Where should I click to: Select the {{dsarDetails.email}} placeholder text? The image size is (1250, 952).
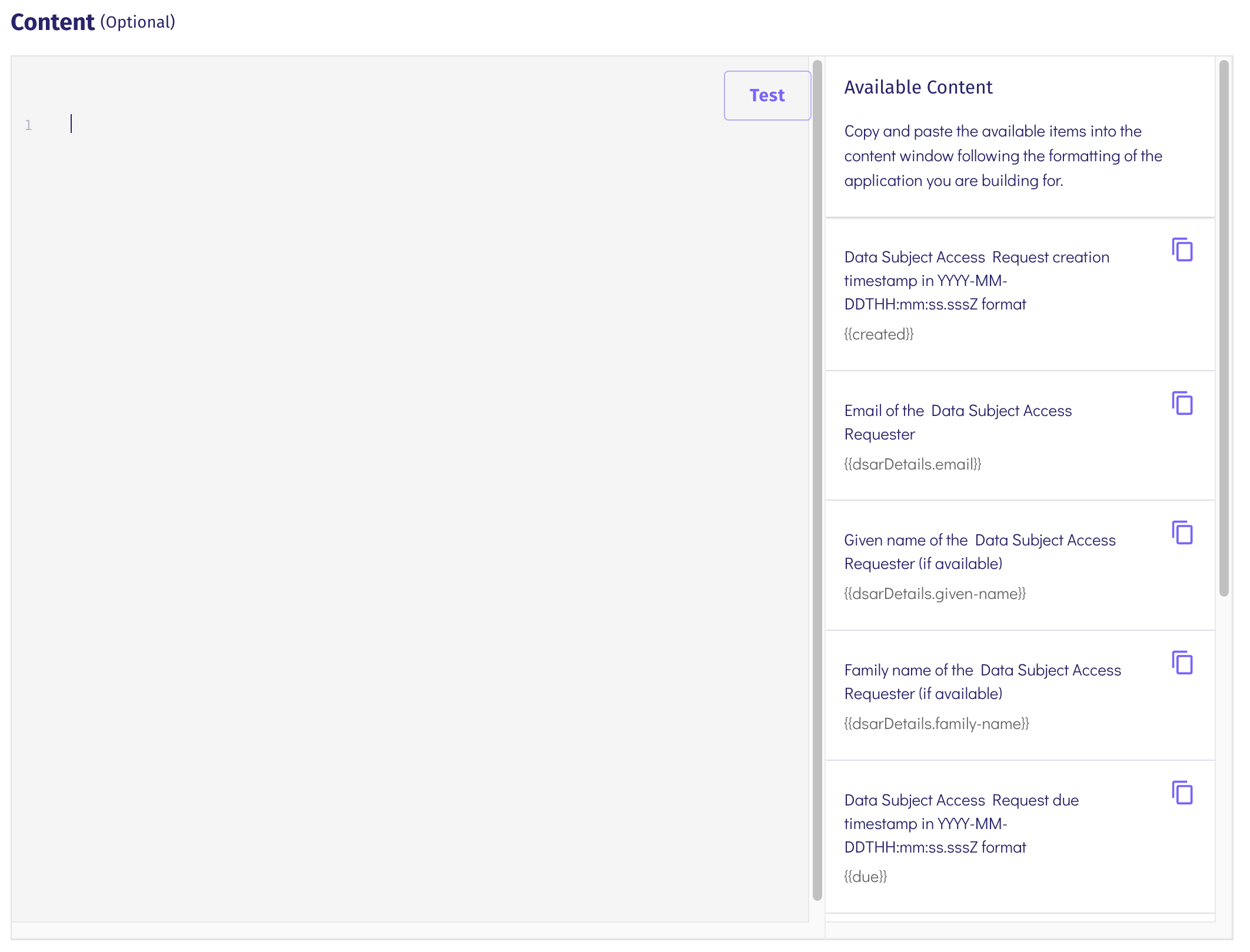click(913, 464)
